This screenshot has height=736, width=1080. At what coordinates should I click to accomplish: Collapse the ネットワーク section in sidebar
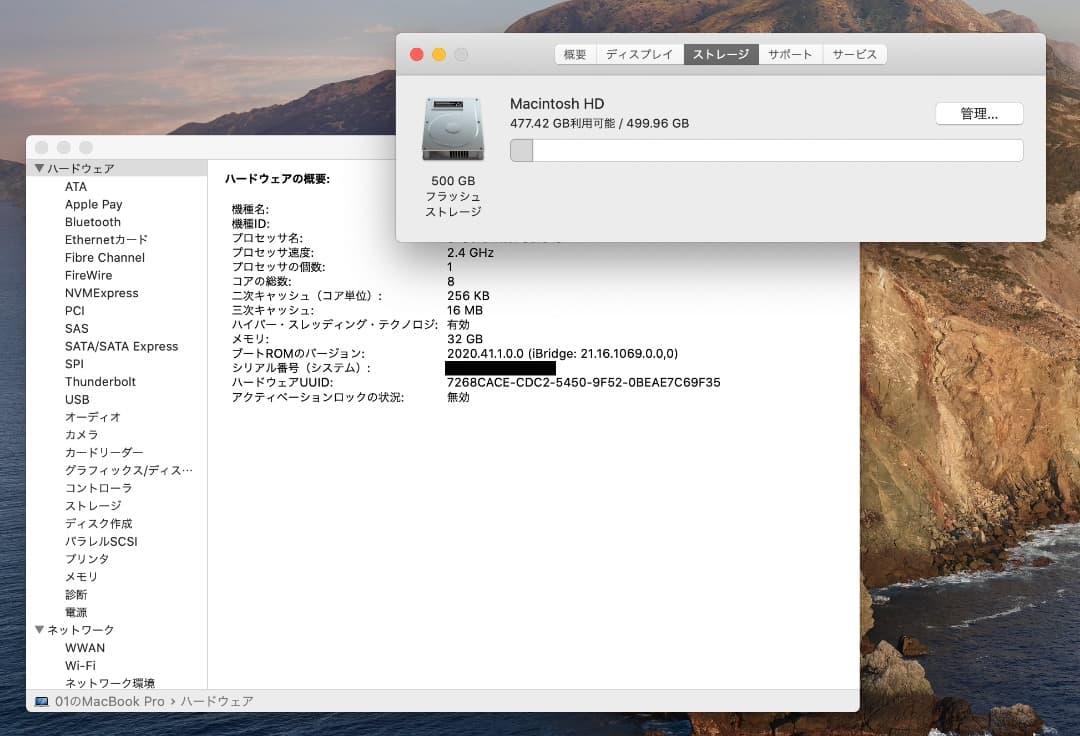(x=41, y=630)
